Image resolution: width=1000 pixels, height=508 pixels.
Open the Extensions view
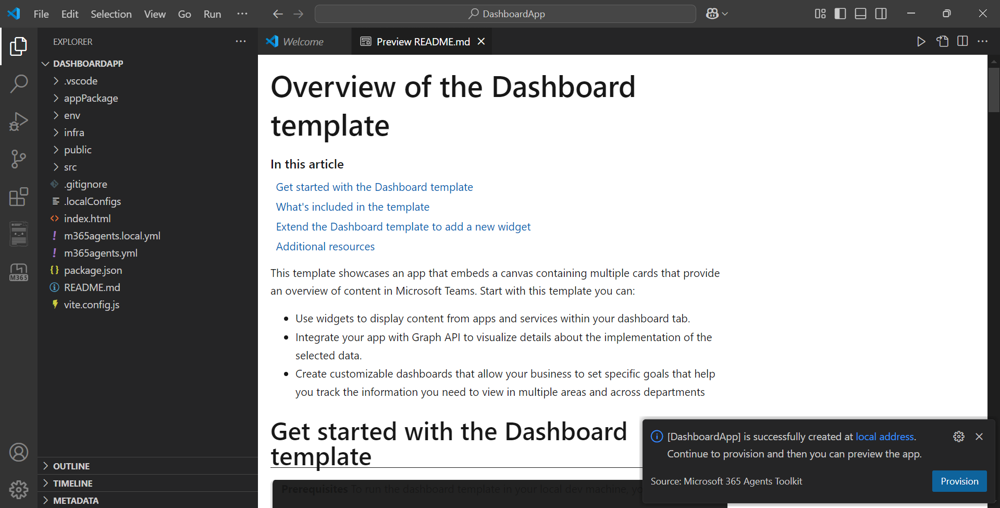pos(18,196)
